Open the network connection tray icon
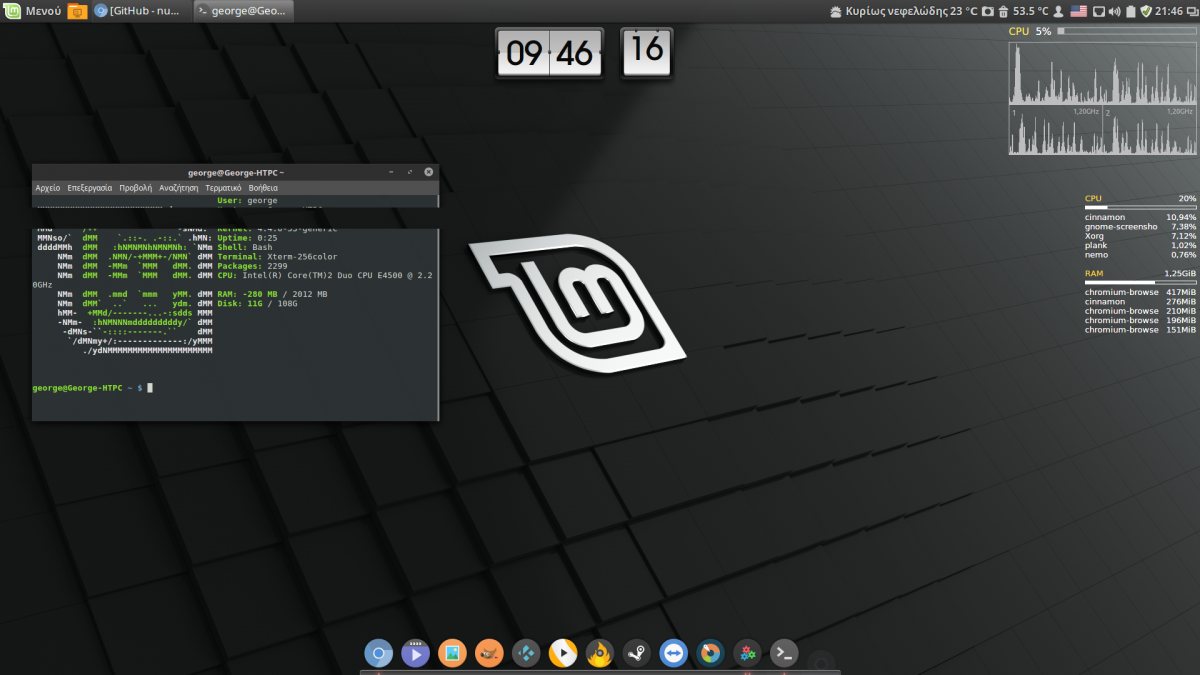Image resolution: width=1200 pixels, height=675 pixels. coord(1098,11)
